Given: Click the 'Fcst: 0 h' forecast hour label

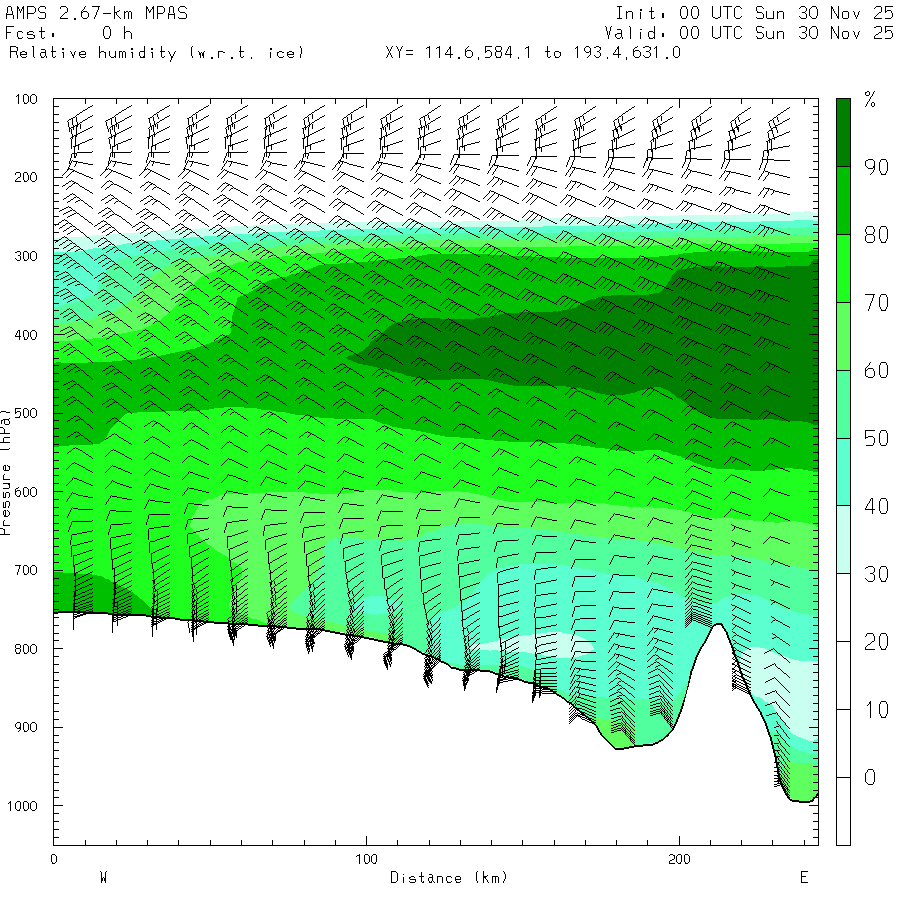Looking at the screenshot, I should click(69, 33).
